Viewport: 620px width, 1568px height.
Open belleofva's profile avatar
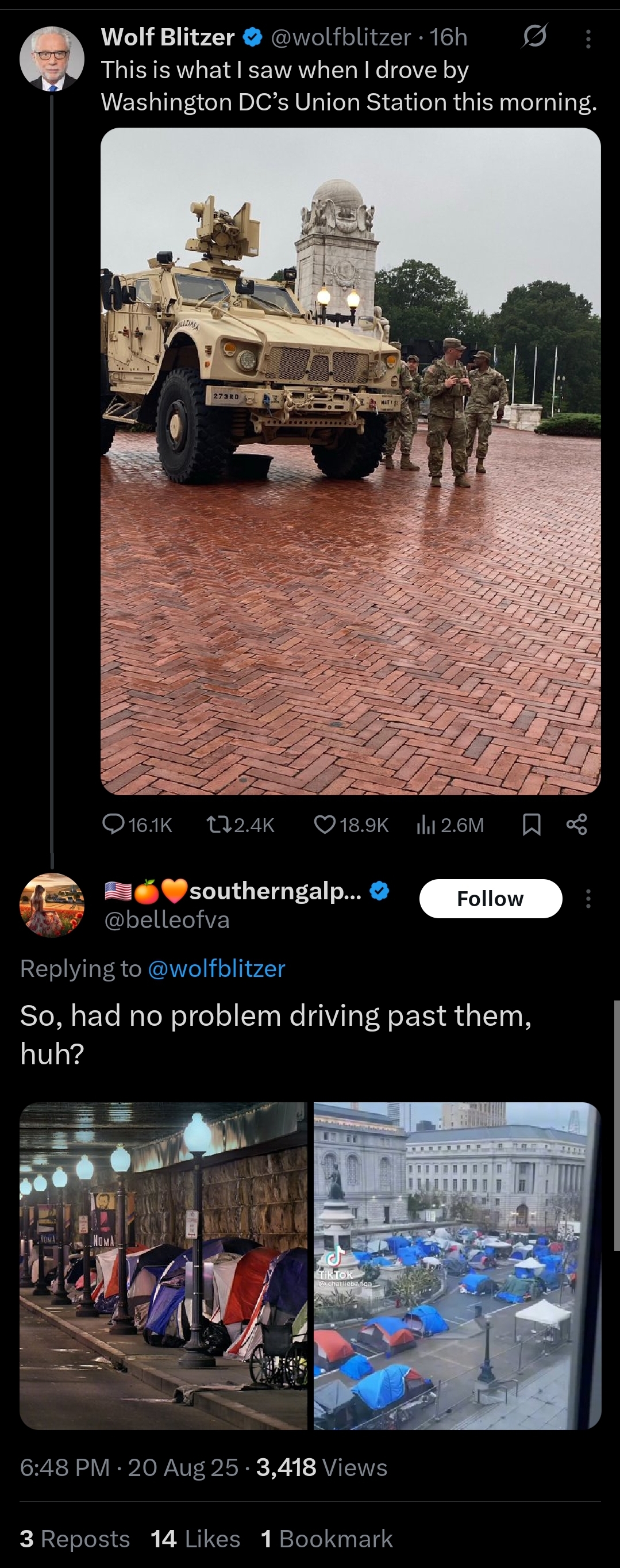52,905
